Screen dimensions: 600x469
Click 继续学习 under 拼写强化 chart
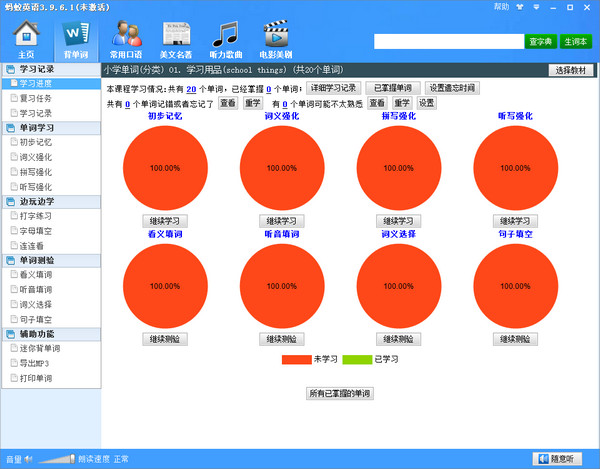pyautogui.click(x=399, y=221)
